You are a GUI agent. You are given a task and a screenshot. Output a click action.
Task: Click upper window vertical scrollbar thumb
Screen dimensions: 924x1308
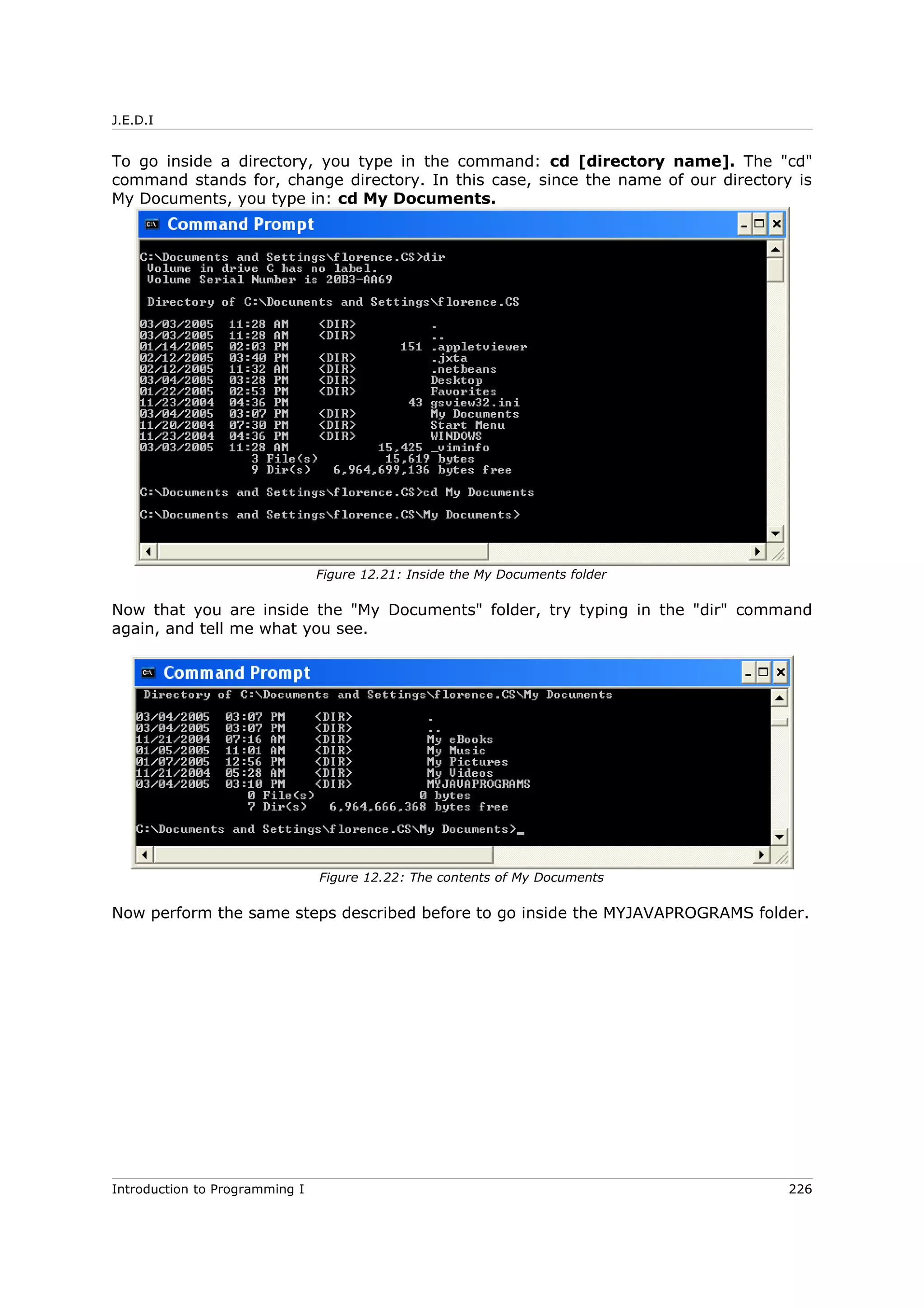[775, 270]
